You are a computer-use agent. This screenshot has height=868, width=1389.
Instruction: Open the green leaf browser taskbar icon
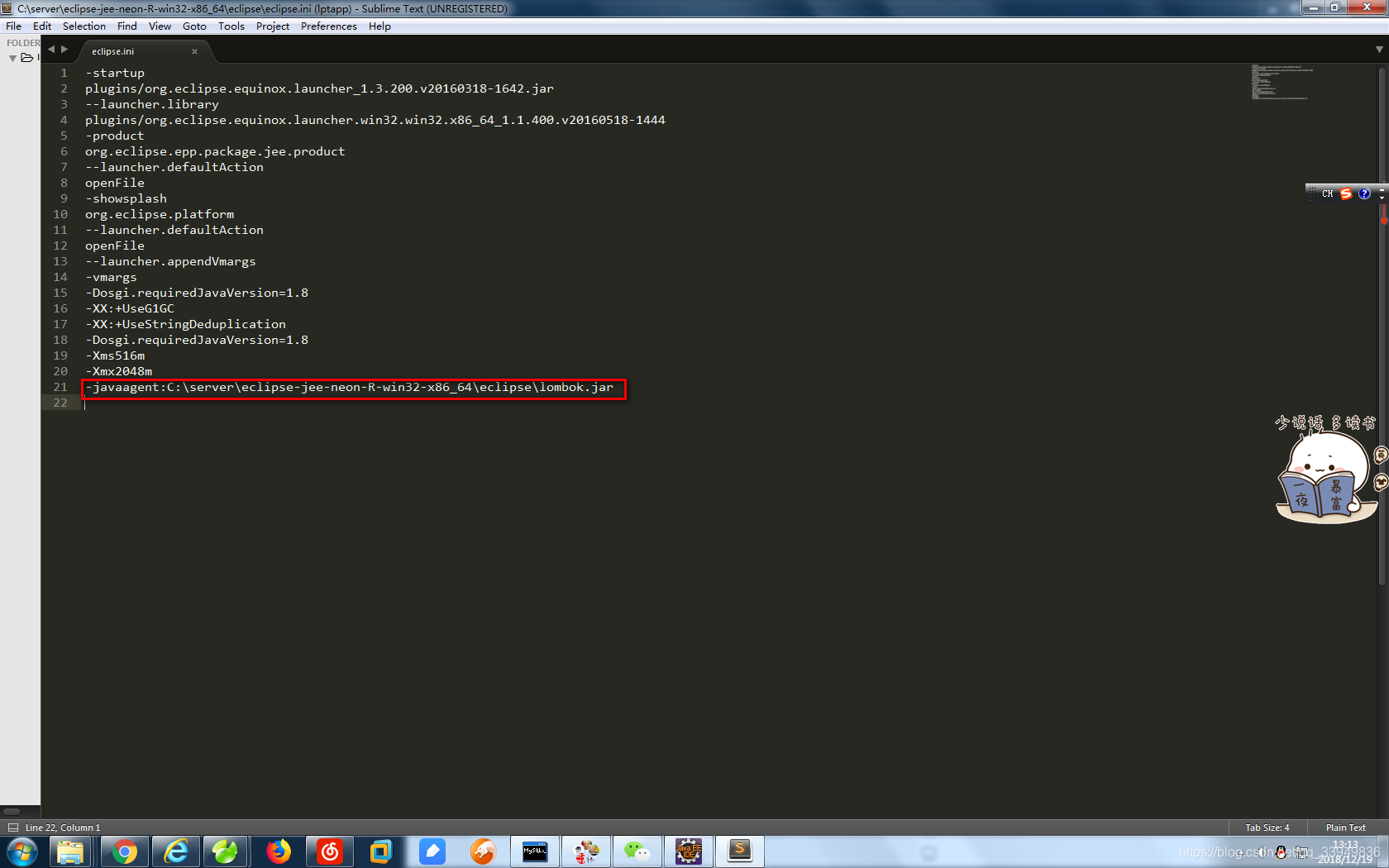coord(226,851)
